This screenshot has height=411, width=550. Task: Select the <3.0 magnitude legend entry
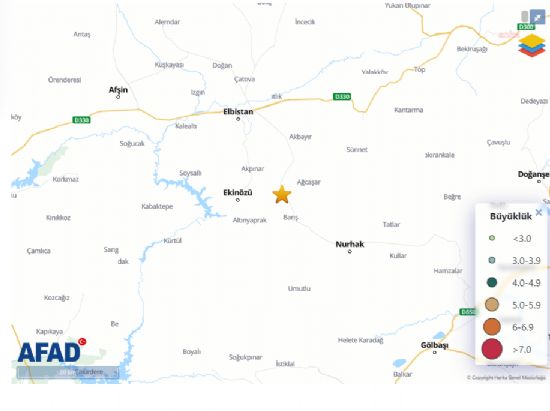[510, 238]
